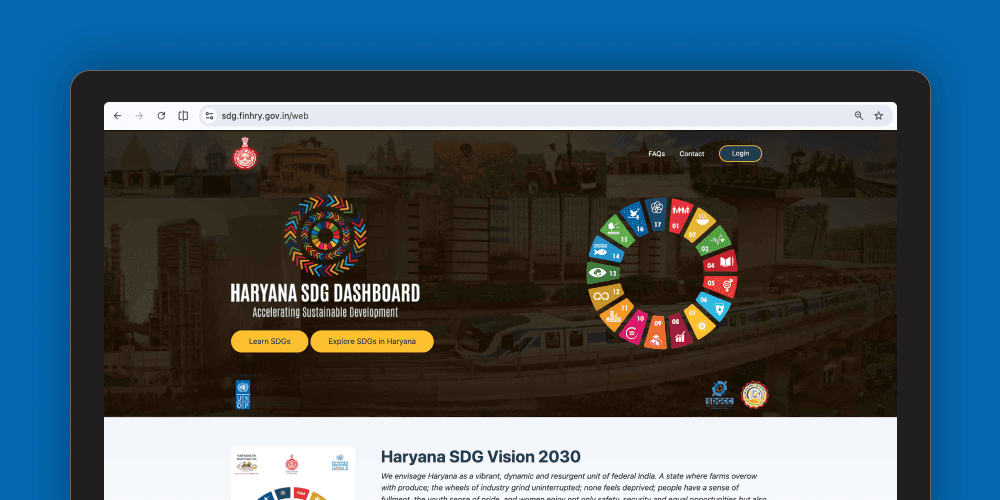Select SDG 07 Clean Energy sun segment
The image size is (1000, 500).
698,323
